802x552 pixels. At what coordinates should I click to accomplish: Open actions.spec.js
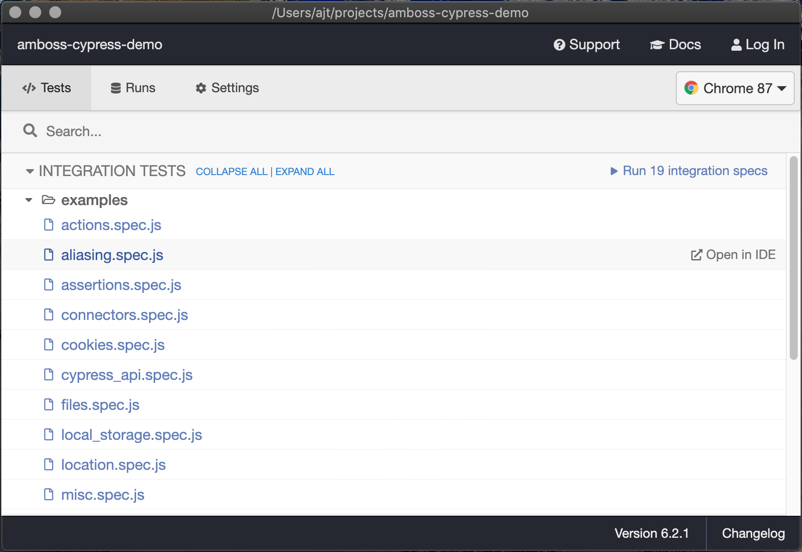[111, 225]
